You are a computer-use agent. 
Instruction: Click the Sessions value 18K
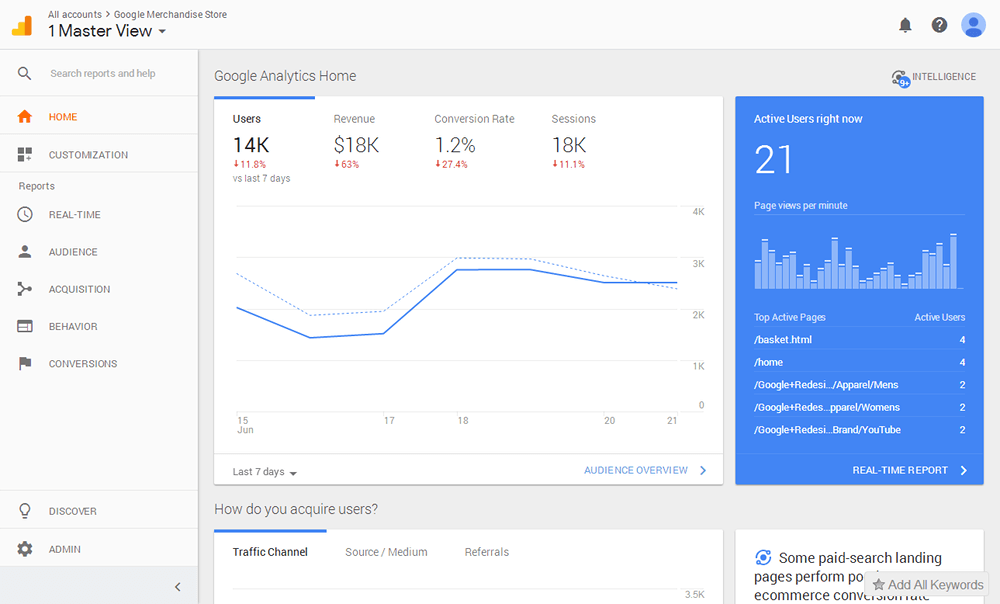tap(569, 145)
